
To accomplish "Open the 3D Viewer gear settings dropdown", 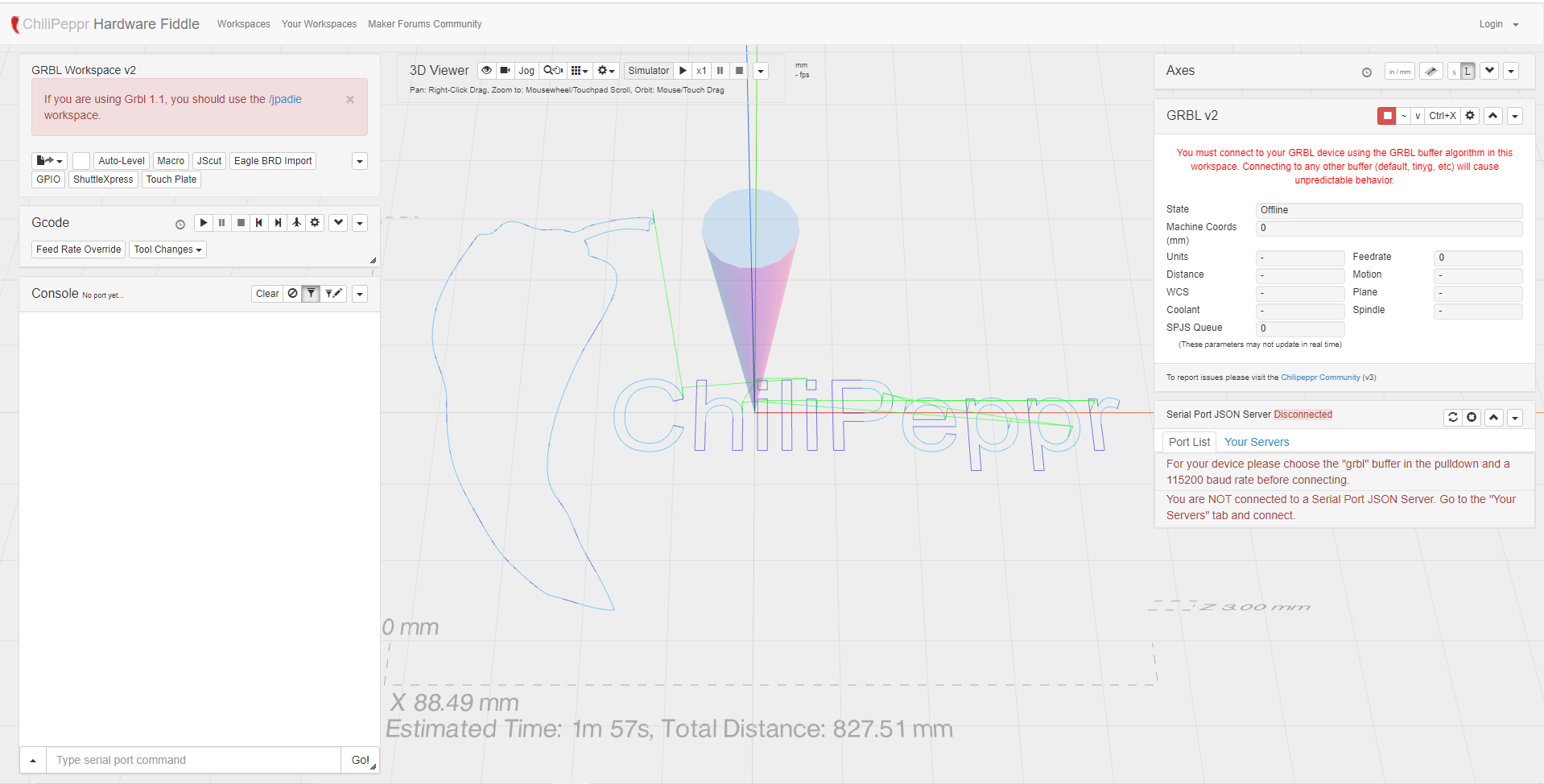I will 606,71.
